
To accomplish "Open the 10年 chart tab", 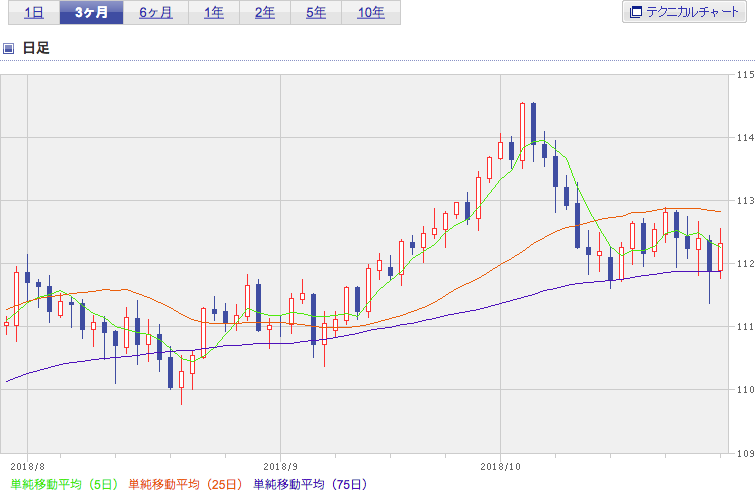I will coord(371,13).
